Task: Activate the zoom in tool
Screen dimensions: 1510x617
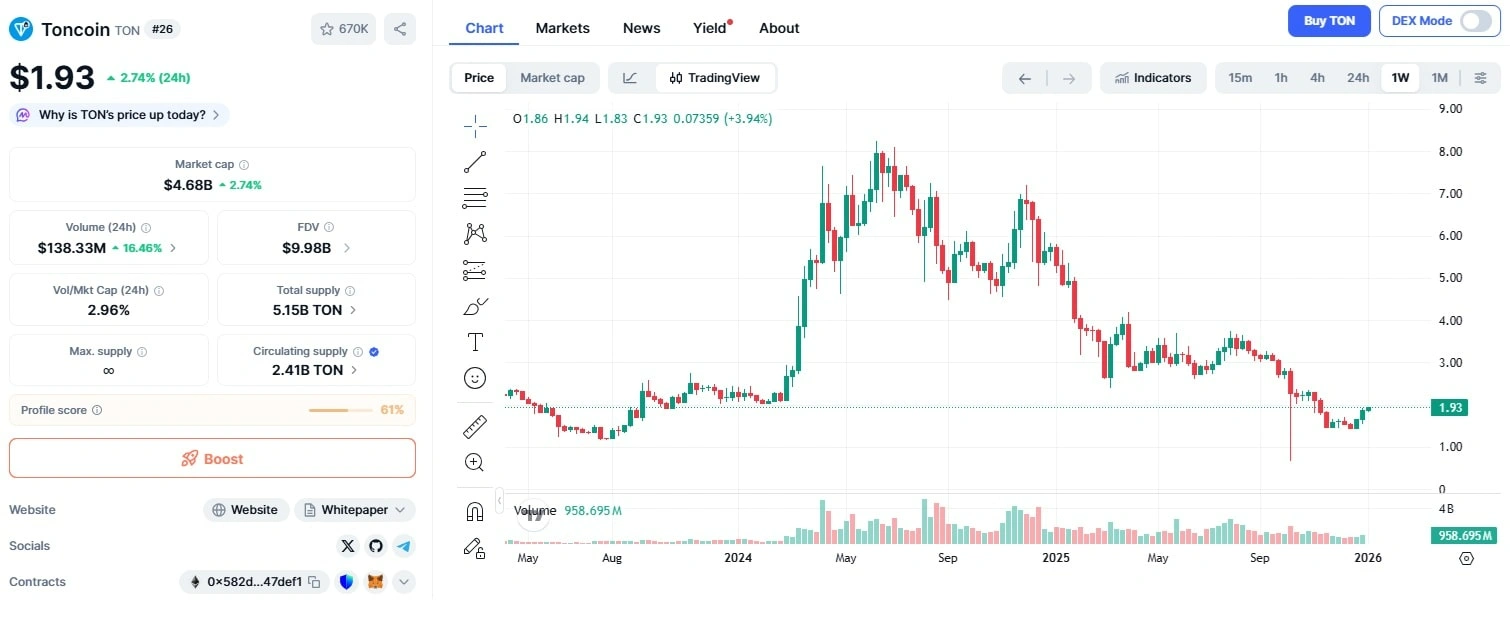Action: point(475,462)
